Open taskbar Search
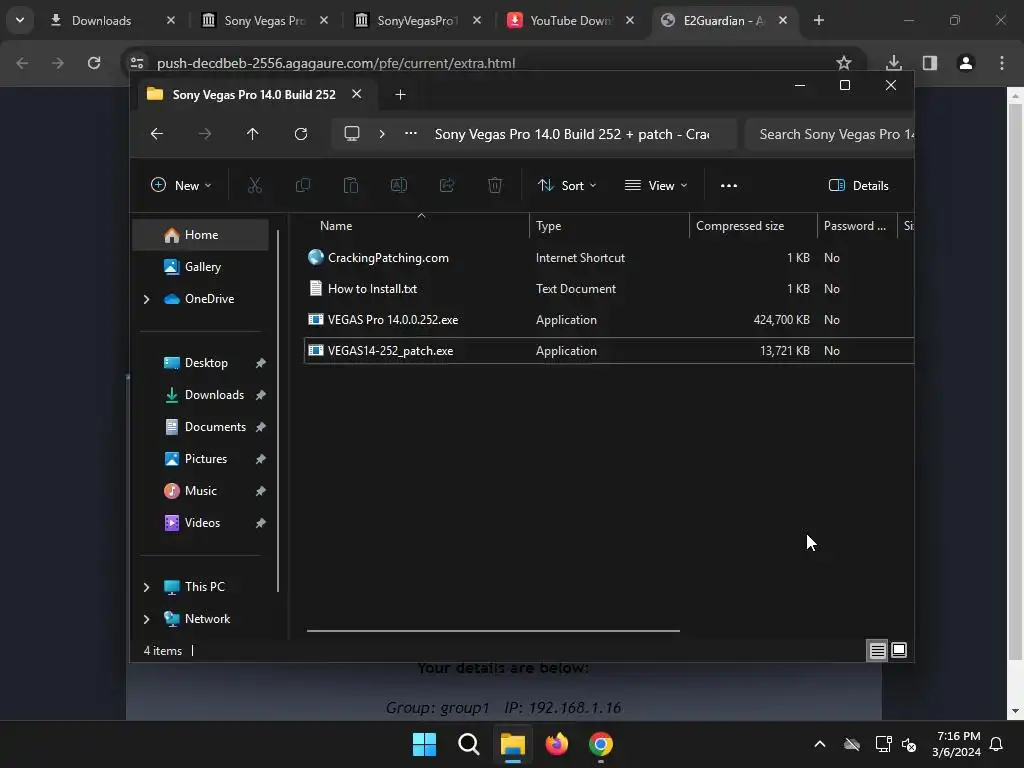The image size is (1024, 768). (468, 744)
